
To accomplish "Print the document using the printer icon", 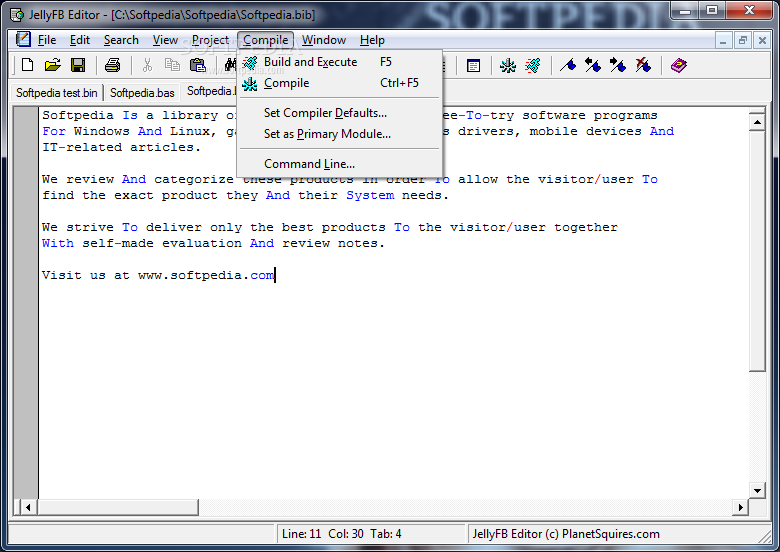I will 112,65.
